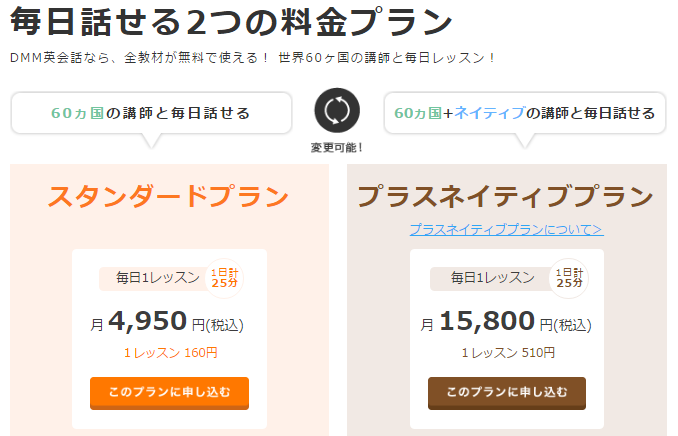Viewport: 678px width, 436px height.
Task: Open the プラスネイティブプランについて link
Action: tap(506, 229)
